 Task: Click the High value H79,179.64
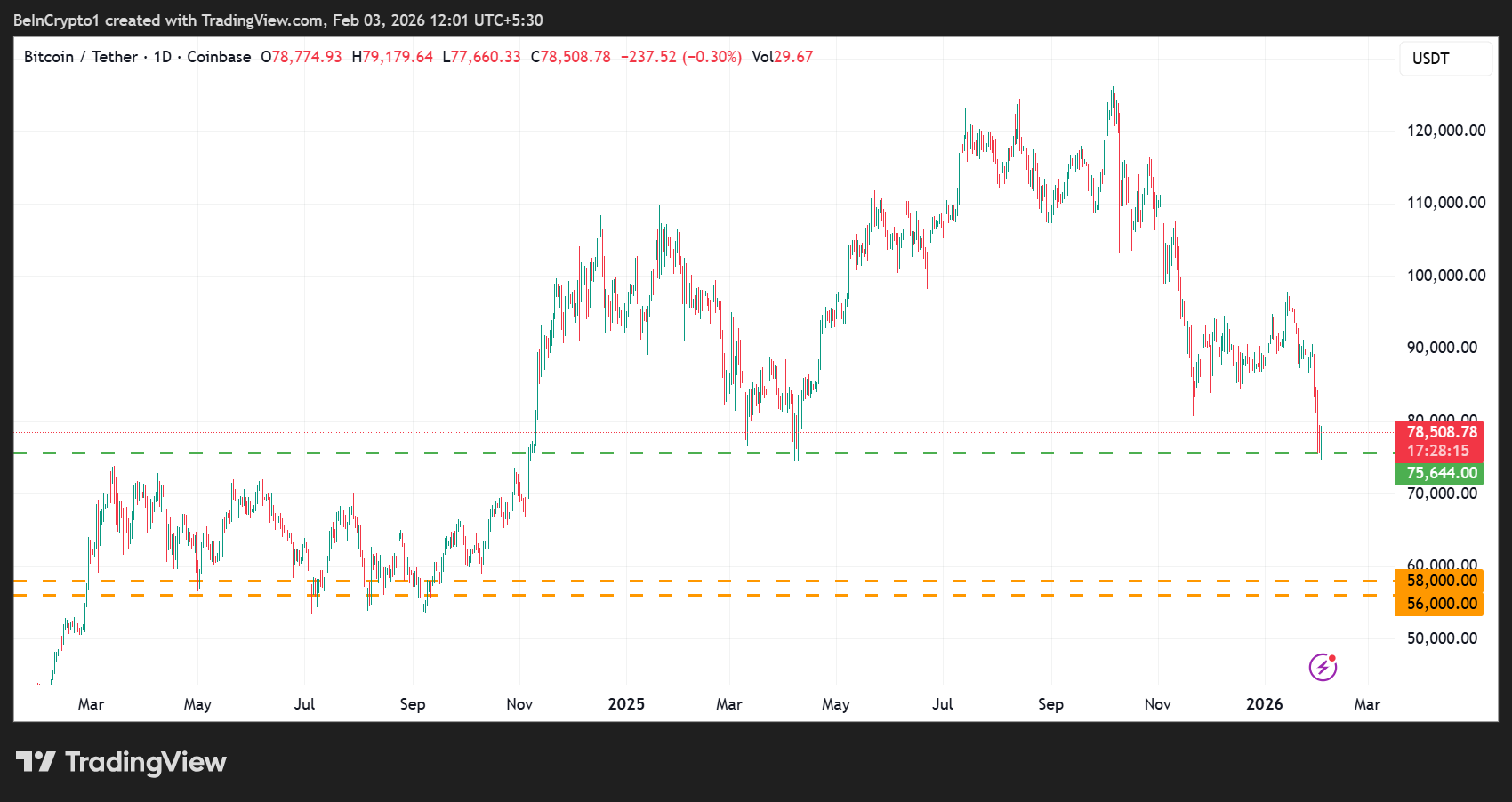(x=392, y=57)
